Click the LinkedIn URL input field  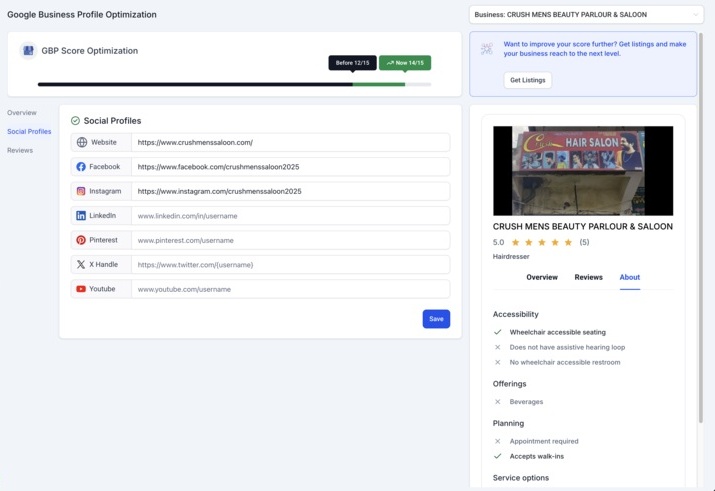(x=290, y=216)
